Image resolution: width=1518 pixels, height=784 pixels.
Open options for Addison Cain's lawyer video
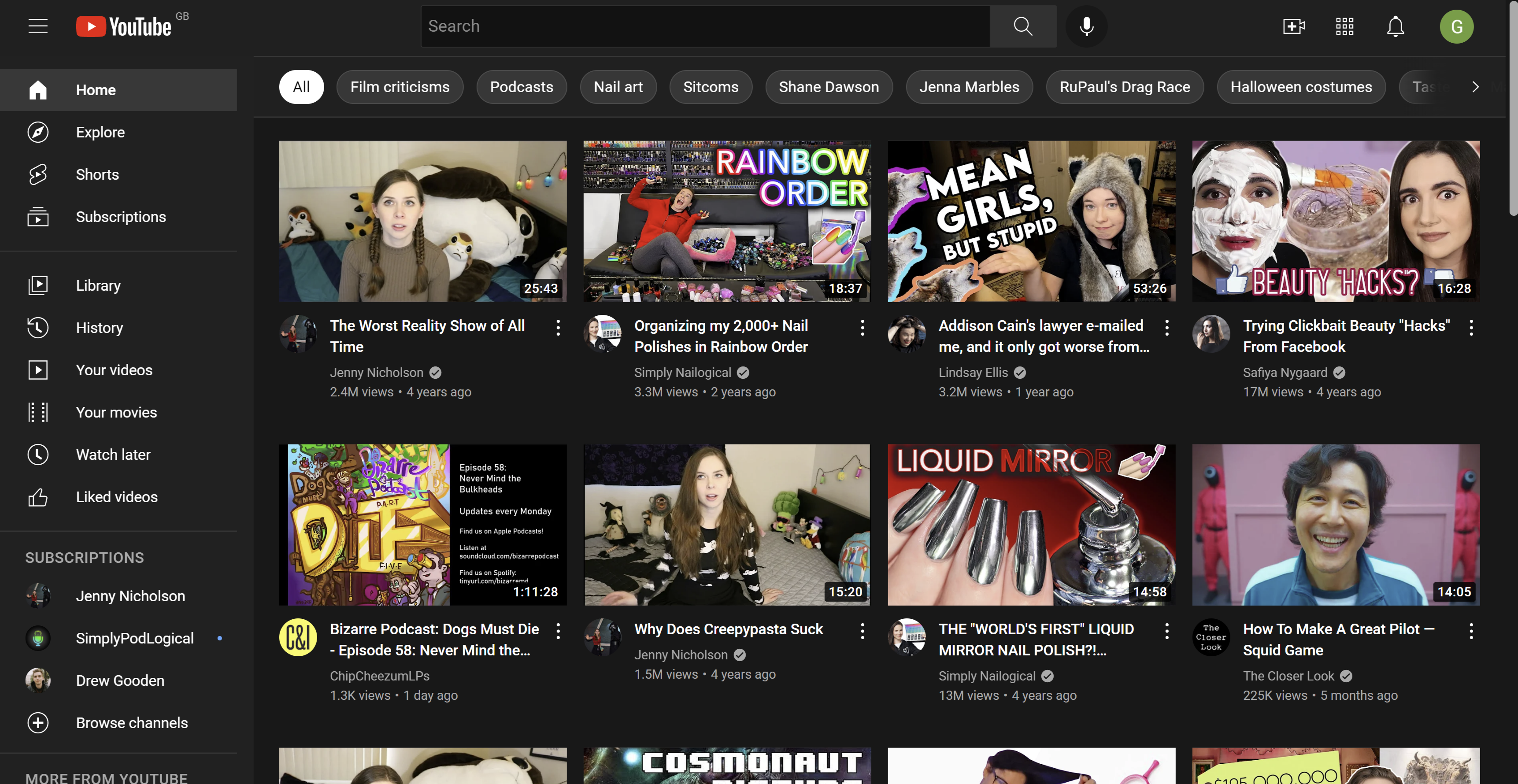[x=1167, y=328]
